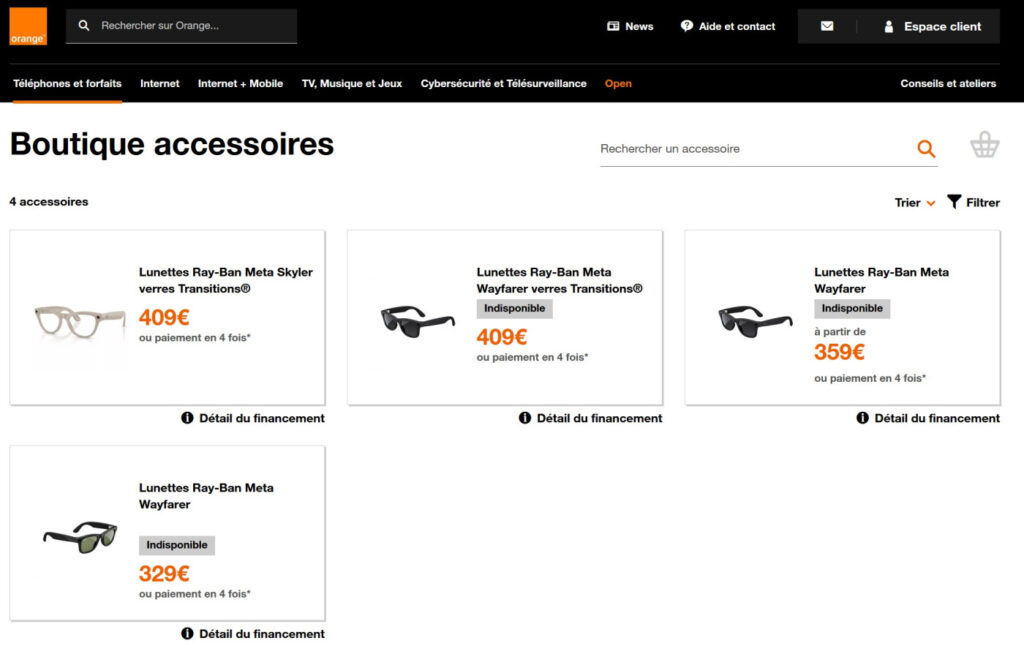Open Conseils et ateliers menu
1024x654 pixels.
click(948, 84)
